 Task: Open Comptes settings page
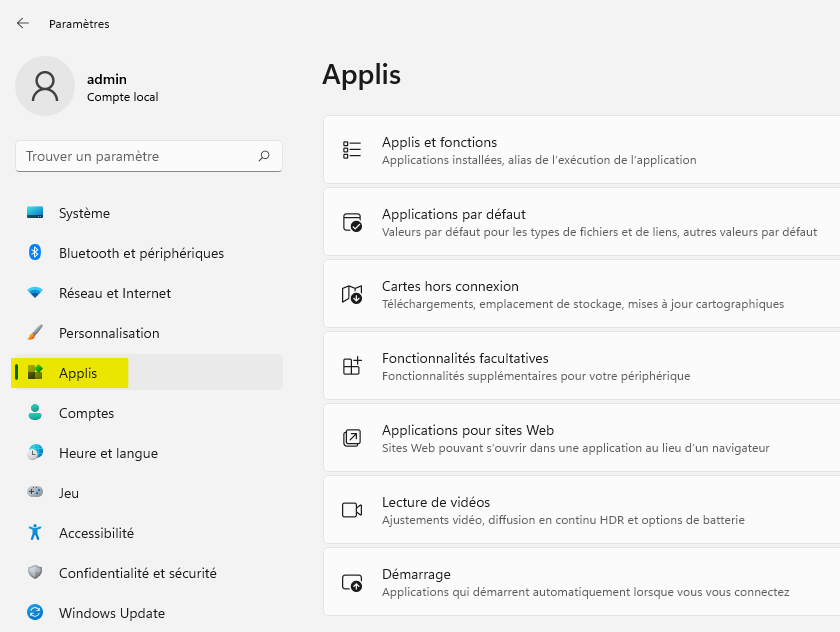coord(86,413)
